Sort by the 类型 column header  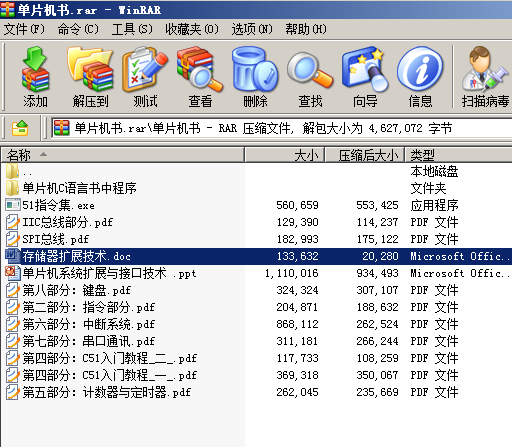coord(458,155)
